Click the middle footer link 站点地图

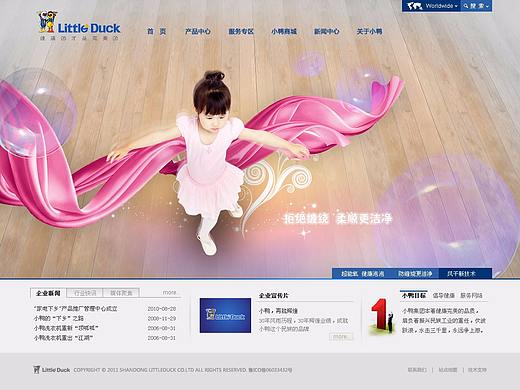[448, 370]
